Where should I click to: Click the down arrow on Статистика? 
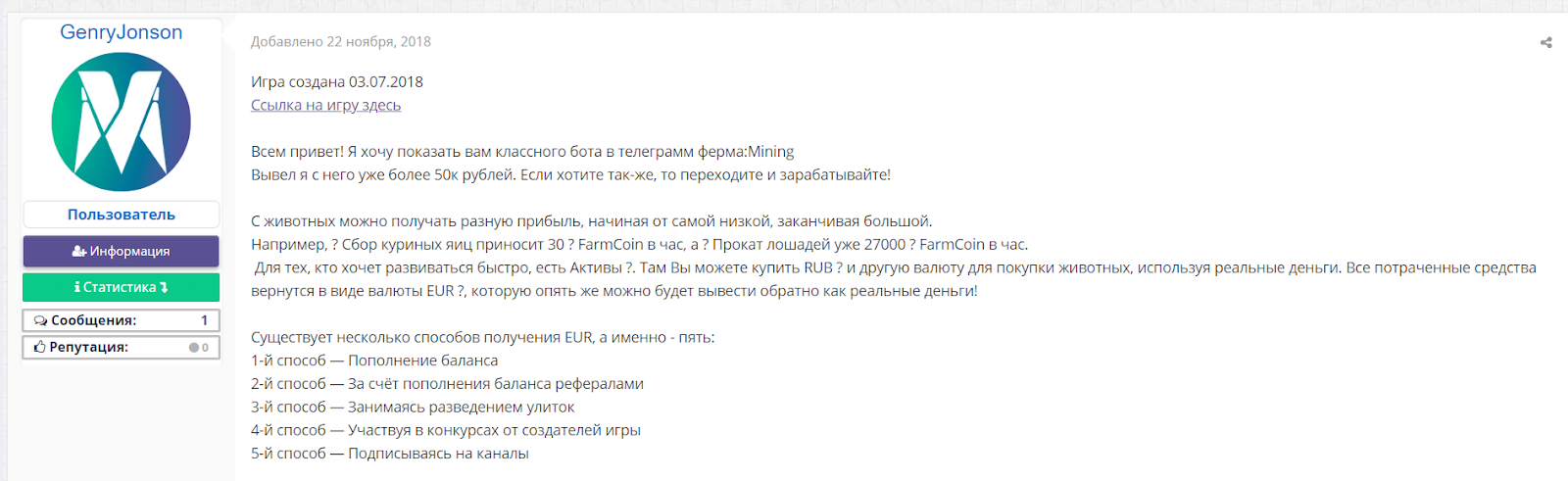[x=164, y=287]
